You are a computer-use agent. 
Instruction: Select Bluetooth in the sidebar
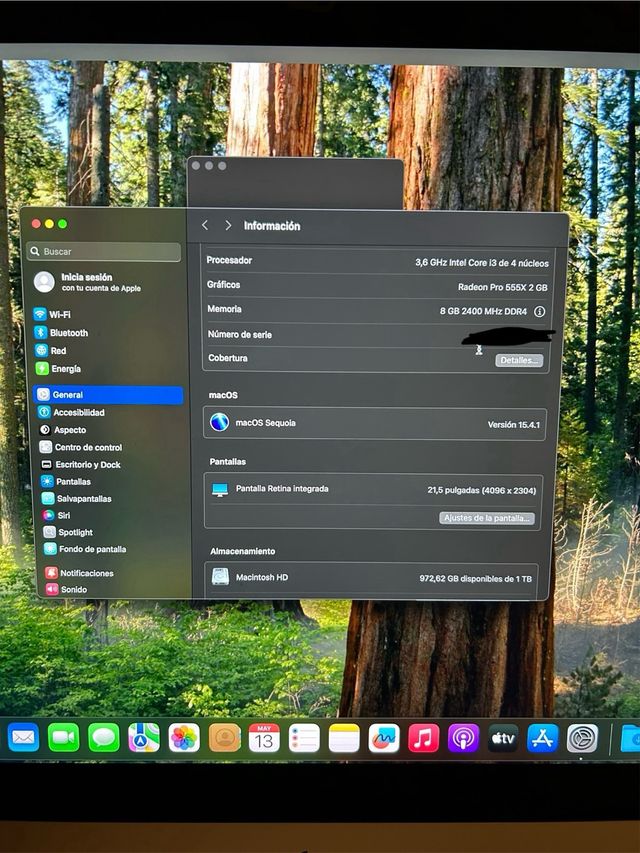tap(107, 332)
